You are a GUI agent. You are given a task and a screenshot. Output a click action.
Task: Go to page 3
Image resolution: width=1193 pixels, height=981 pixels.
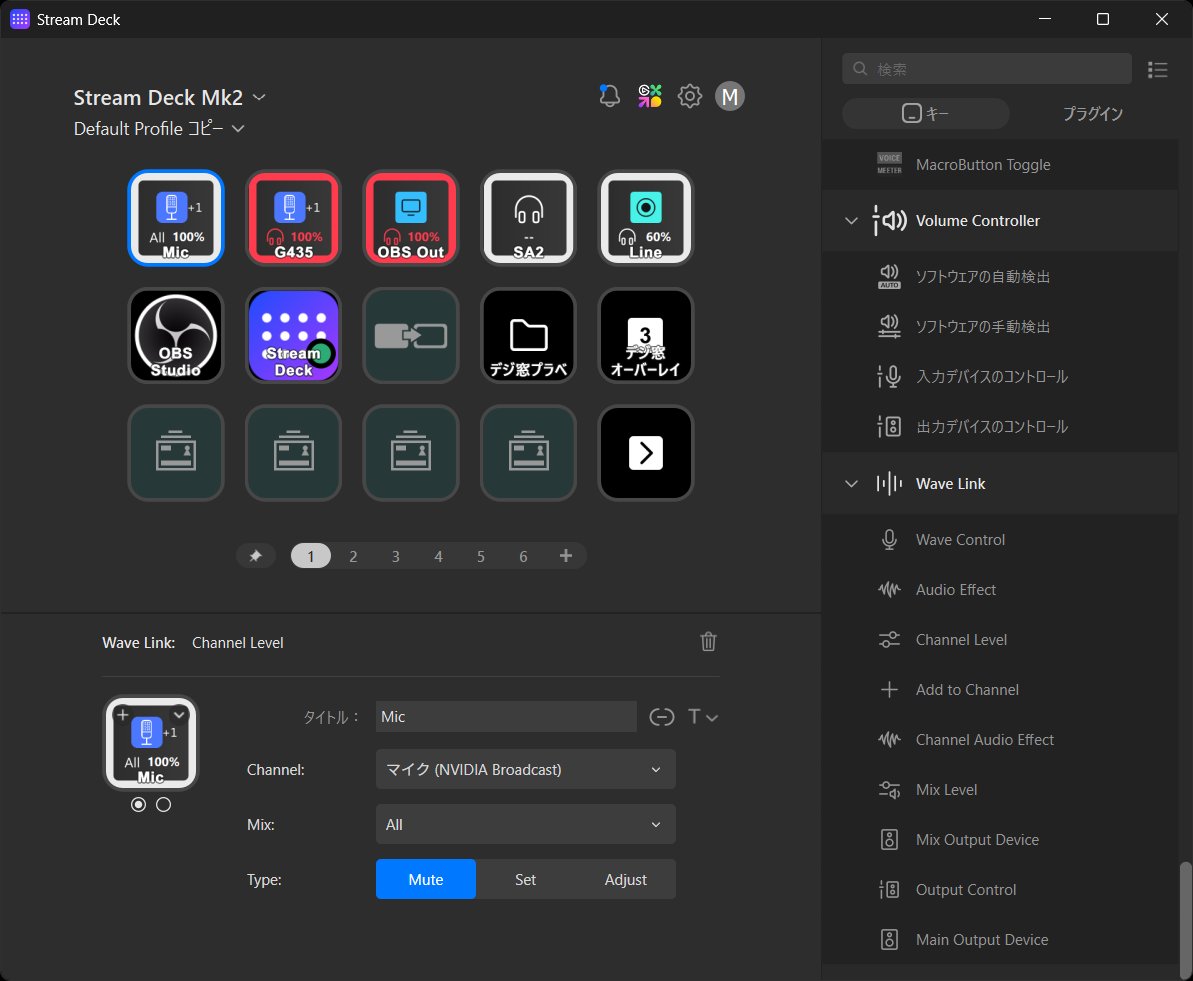(396, 556)
